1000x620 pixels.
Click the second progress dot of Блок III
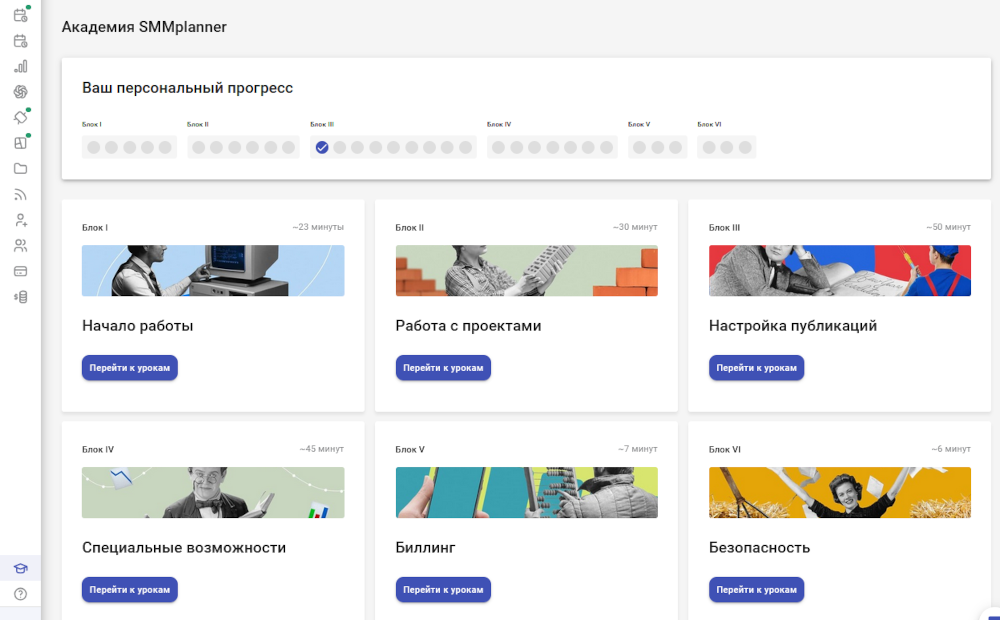coord(340,147)
